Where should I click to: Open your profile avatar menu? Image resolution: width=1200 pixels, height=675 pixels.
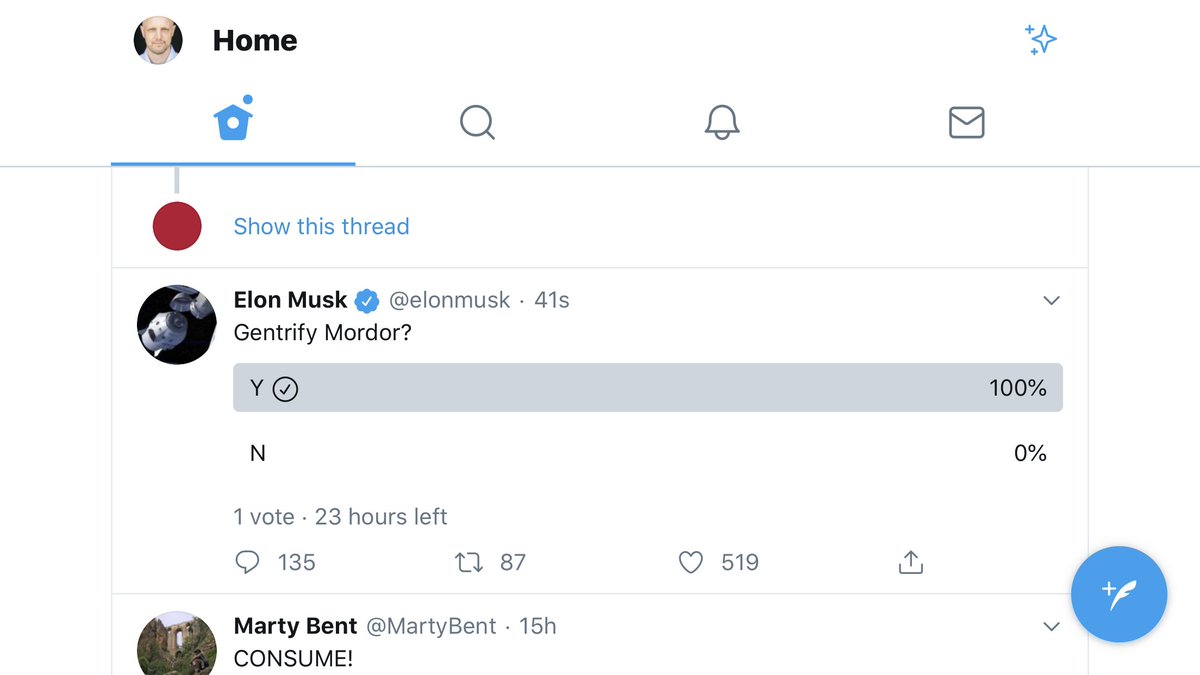click(158, 41)
